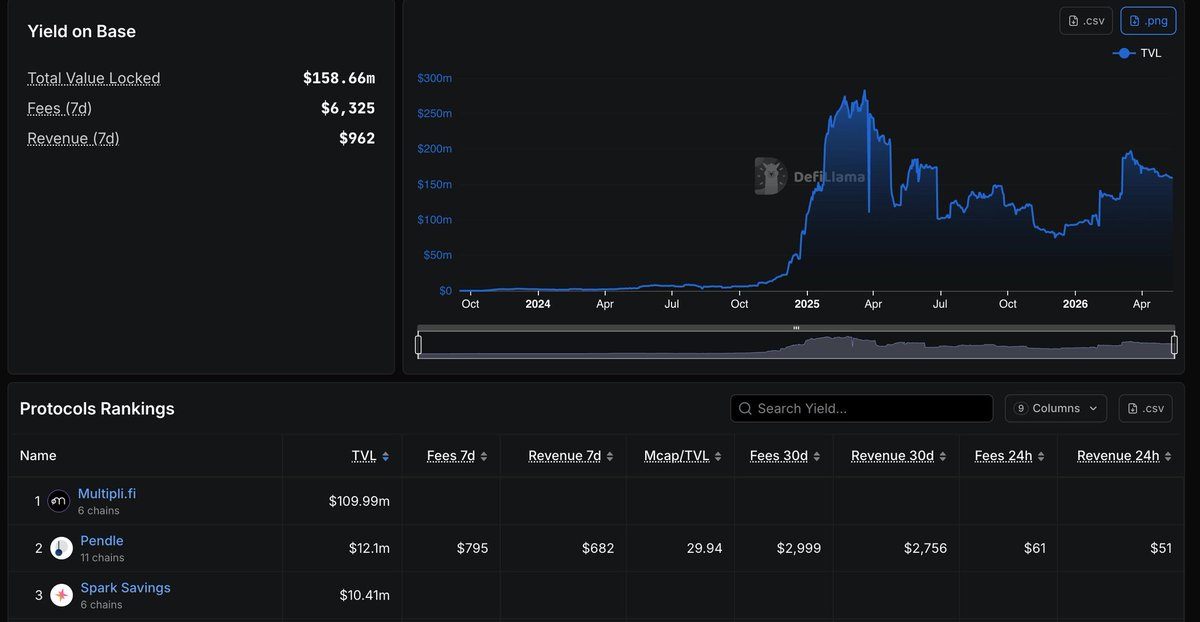Click Pendle's $795 fees 7d cell
This screenshot has height=622, width=1200.
coord(472,548)
